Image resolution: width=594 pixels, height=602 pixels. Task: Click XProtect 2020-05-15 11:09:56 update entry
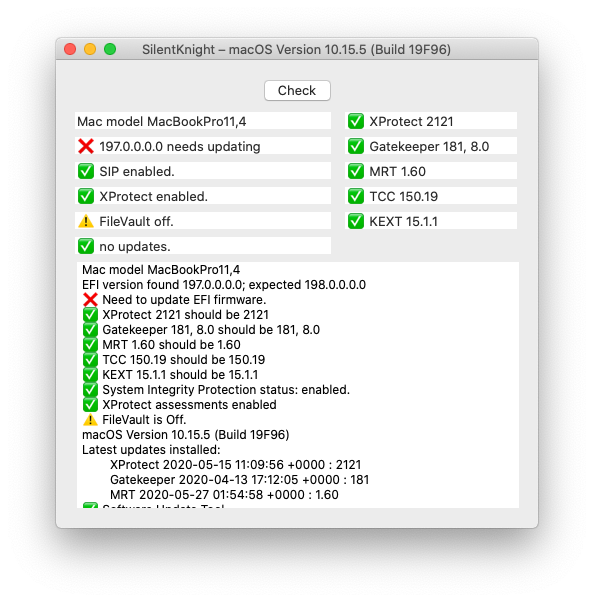click(x=235, y=465)
